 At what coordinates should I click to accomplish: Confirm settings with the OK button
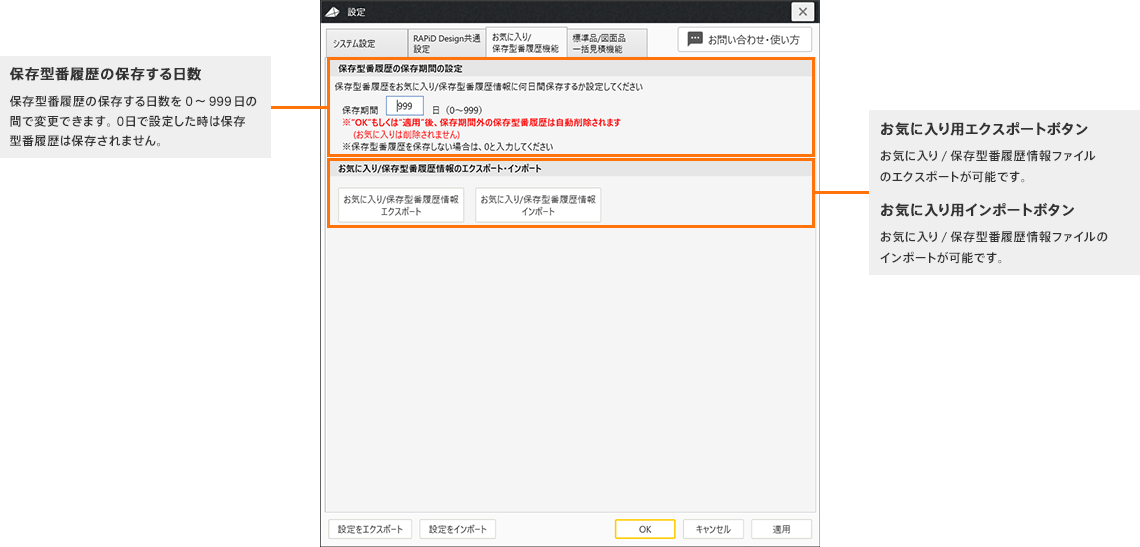click(x=645, y=529)
